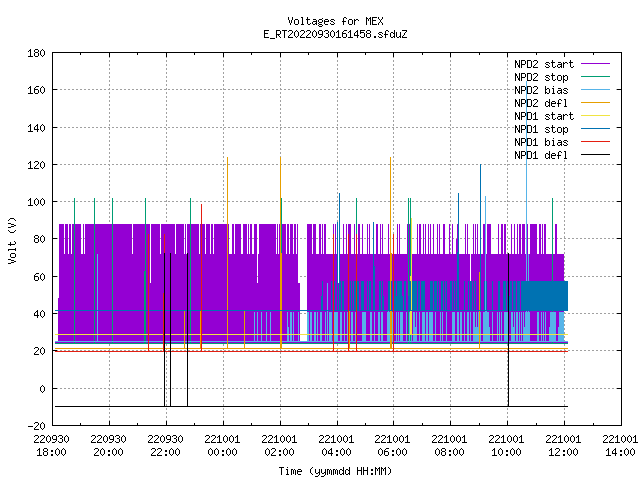Screen dimensions: 640x480
Task: Click the 80 y-axis tick value
Action: [39, 239]
